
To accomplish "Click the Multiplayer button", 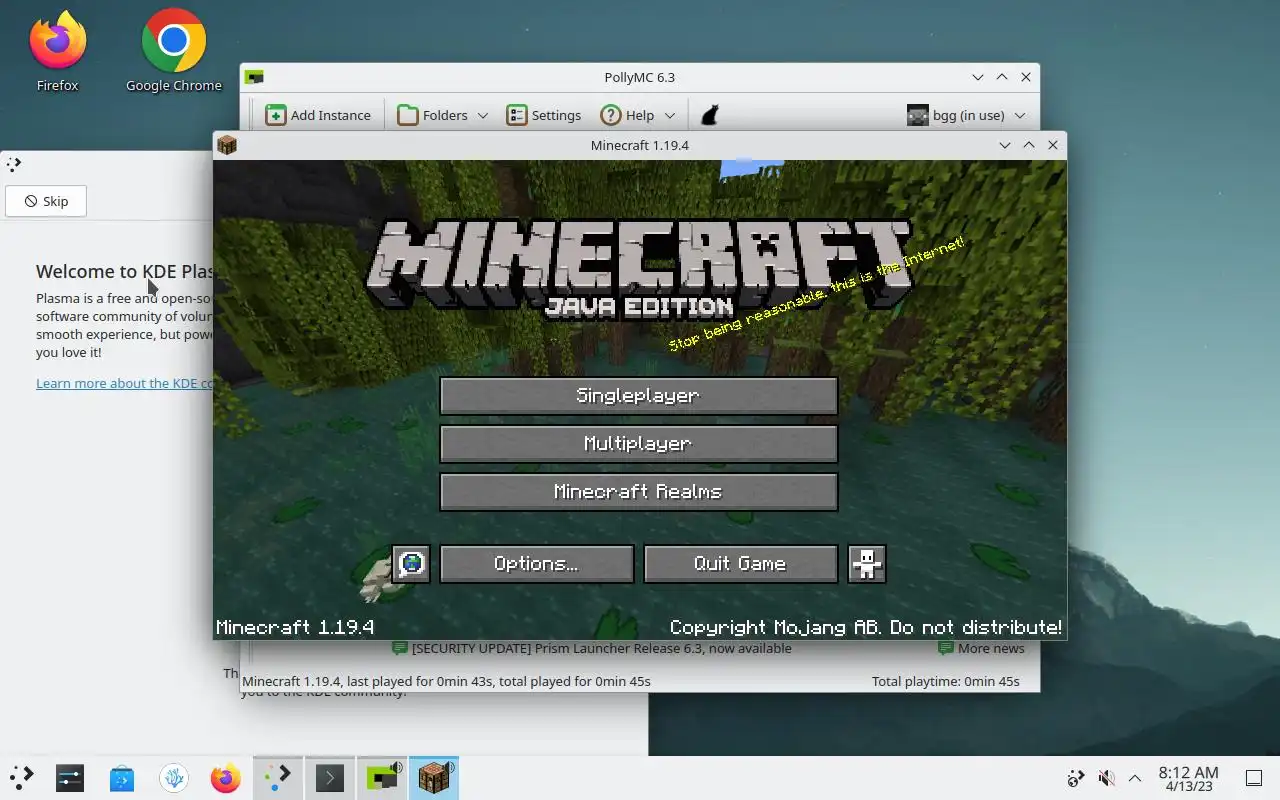I will pyautogui.click(x=638, y=444).
